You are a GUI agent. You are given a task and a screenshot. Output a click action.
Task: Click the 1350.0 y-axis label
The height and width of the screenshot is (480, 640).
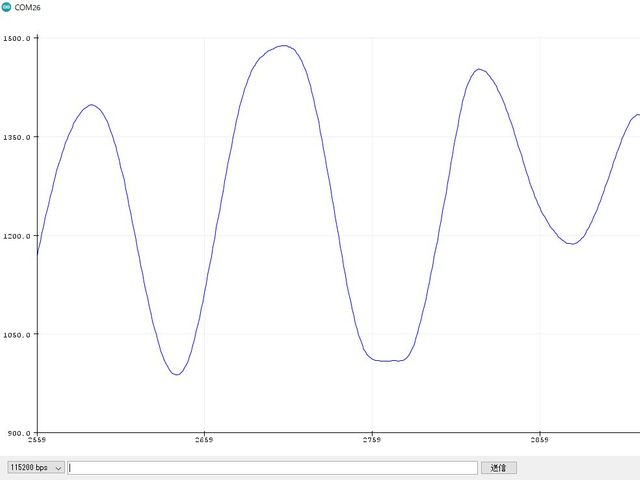(17, 137)
